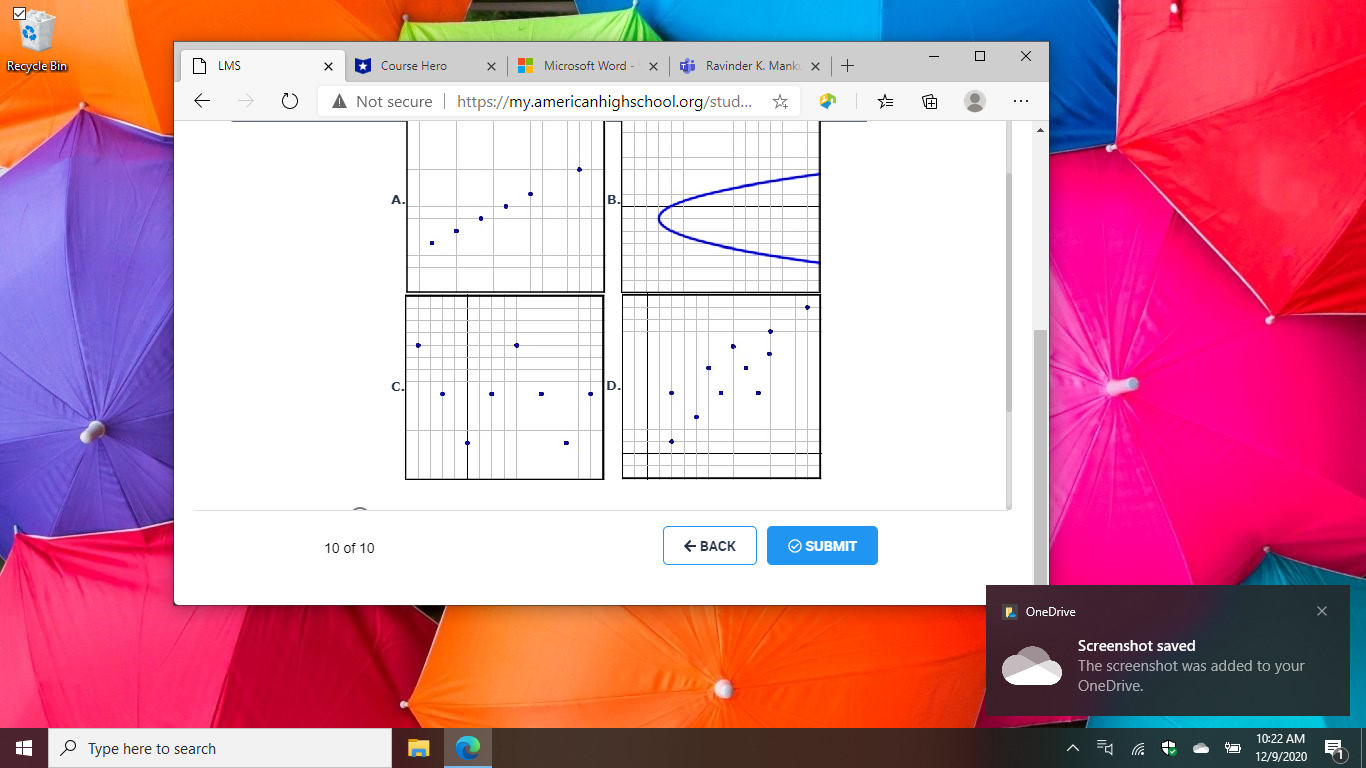Open File Explorer from the taskbar

[x=418, y=748]
